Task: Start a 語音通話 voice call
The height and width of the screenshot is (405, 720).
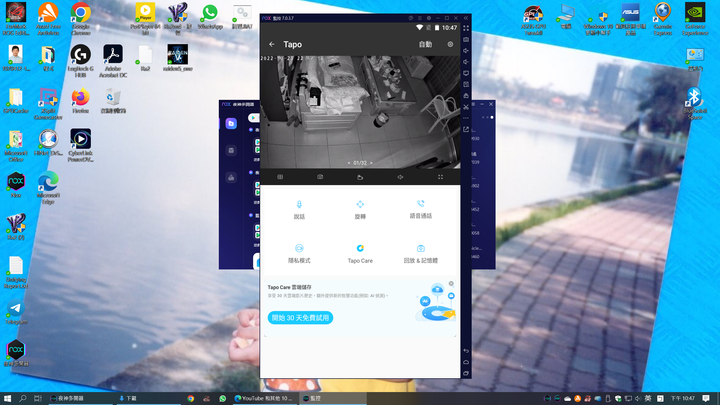Action: coord(421,209)
